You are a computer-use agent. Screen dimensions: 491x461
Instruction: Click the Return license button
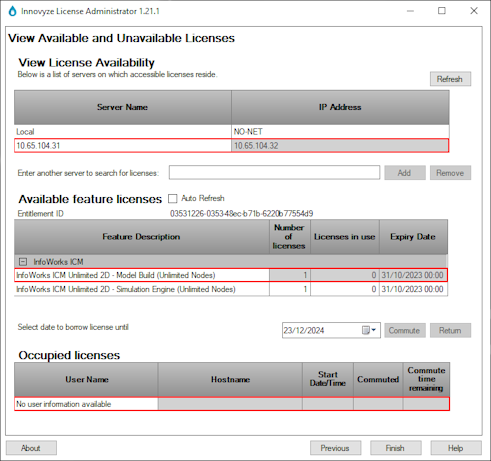[x=450, y=330]
